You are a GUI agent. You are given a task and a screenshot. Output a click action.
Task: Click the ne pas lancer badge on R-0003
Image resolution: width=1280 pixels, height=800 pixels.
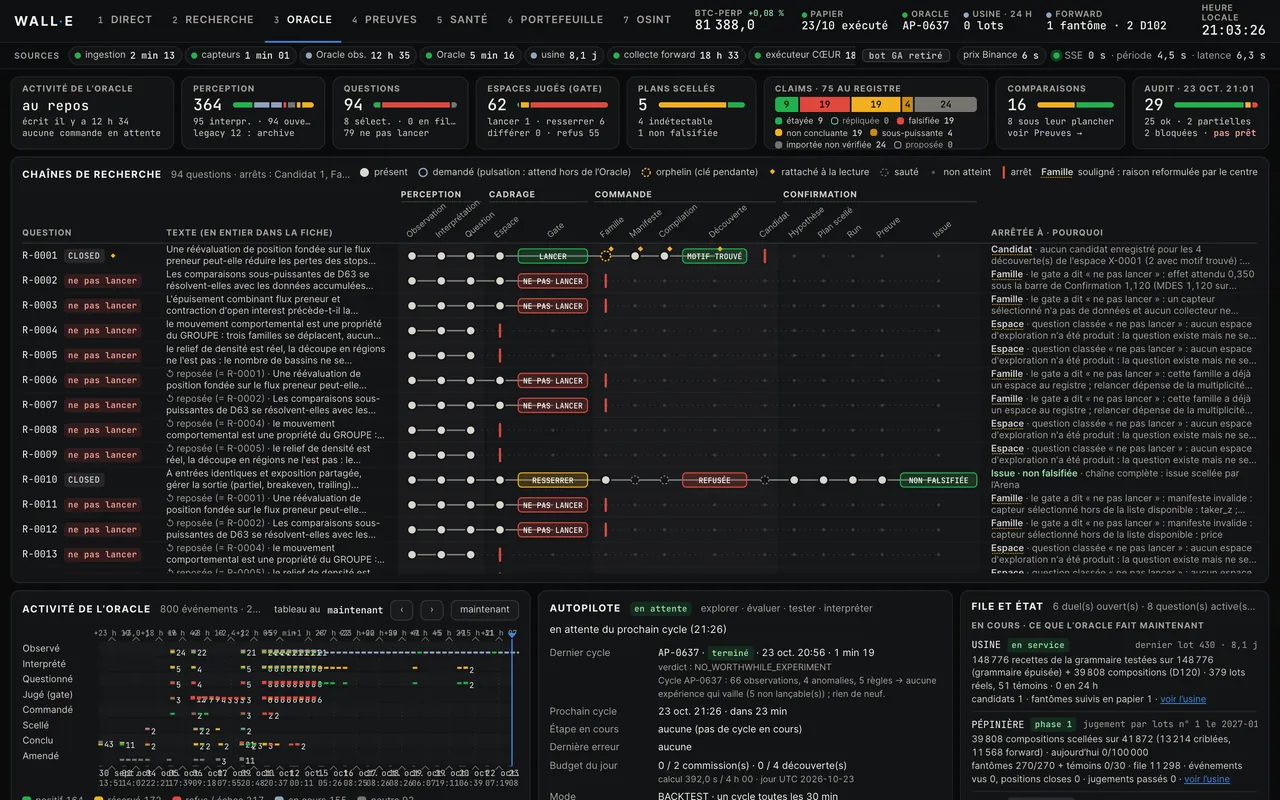coord(102,306)
